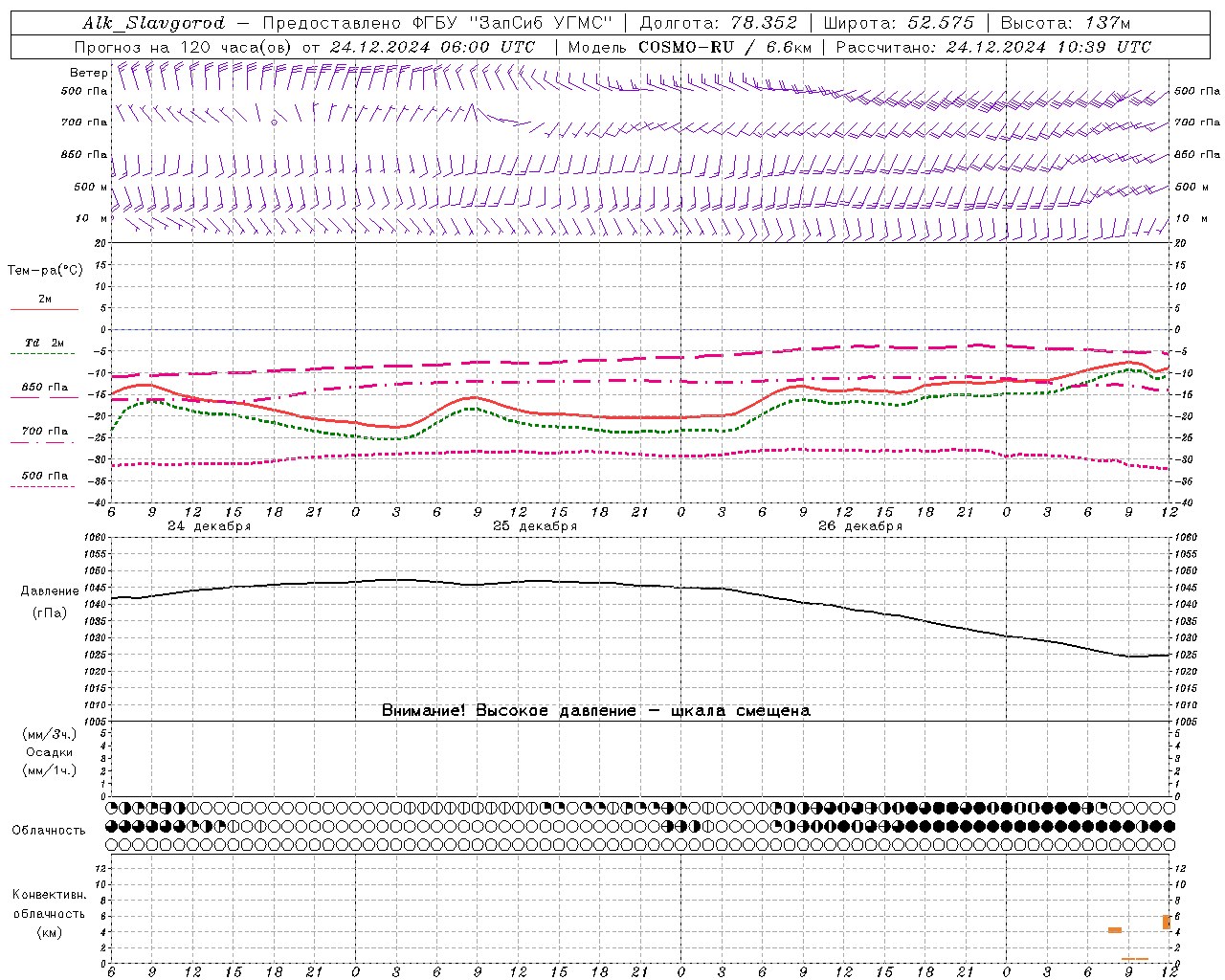Click the Td 2м legend label

point(44,343)
